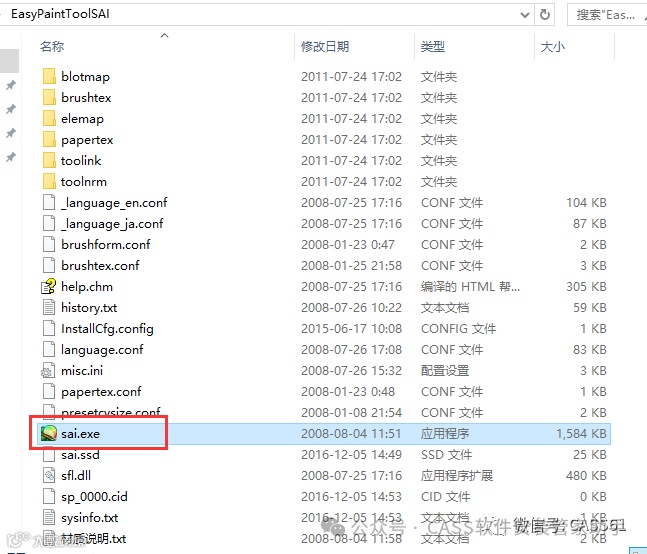The image size is (647, 554).
Task: Click the brushform.conf file icon
Action: click(49, 245)
